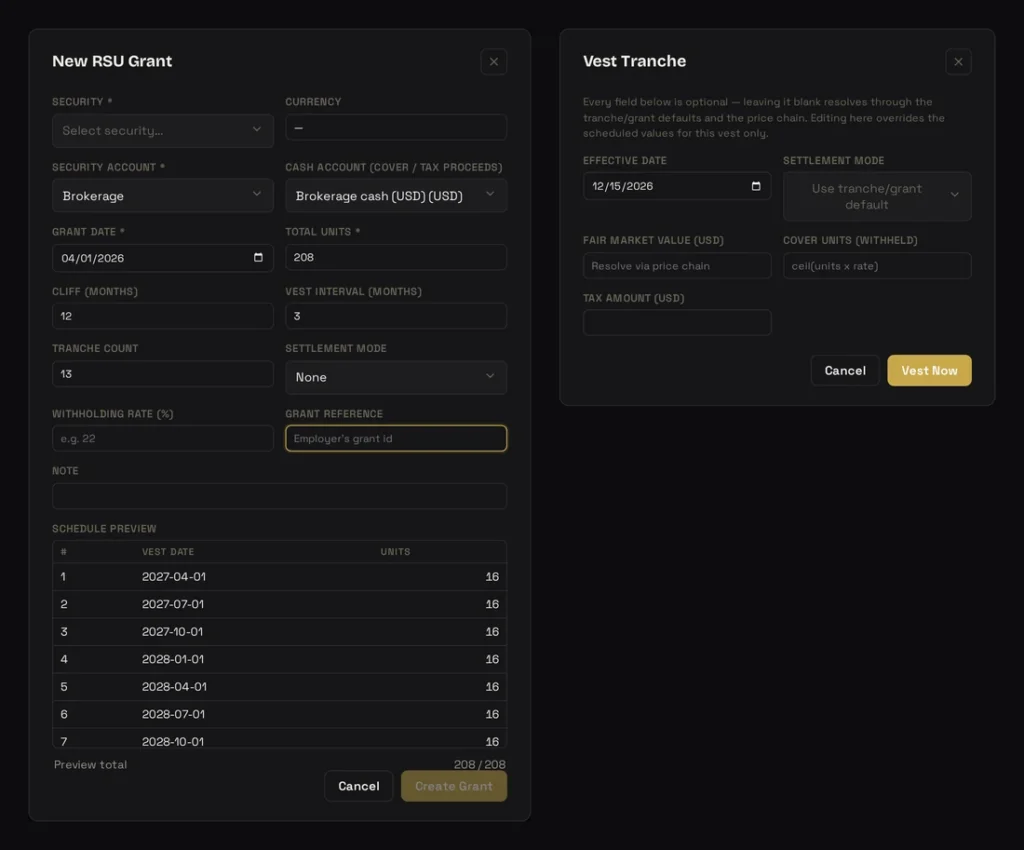Focus the Cliff (Months) input

[x=163, y=316]
